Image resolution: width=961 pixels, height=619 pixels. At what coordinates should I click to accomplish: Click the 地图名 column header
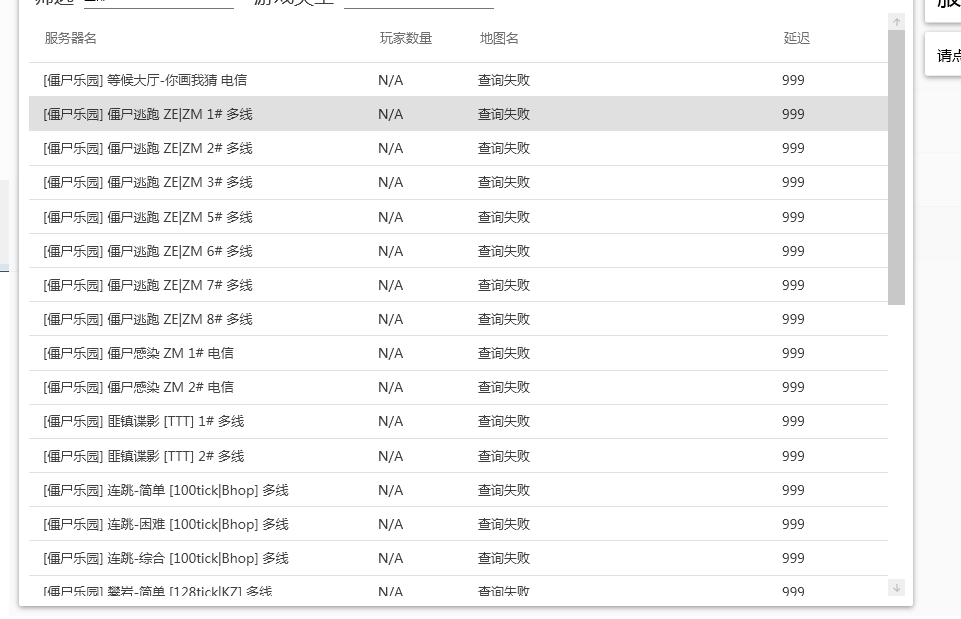click(x=499, y=39)
